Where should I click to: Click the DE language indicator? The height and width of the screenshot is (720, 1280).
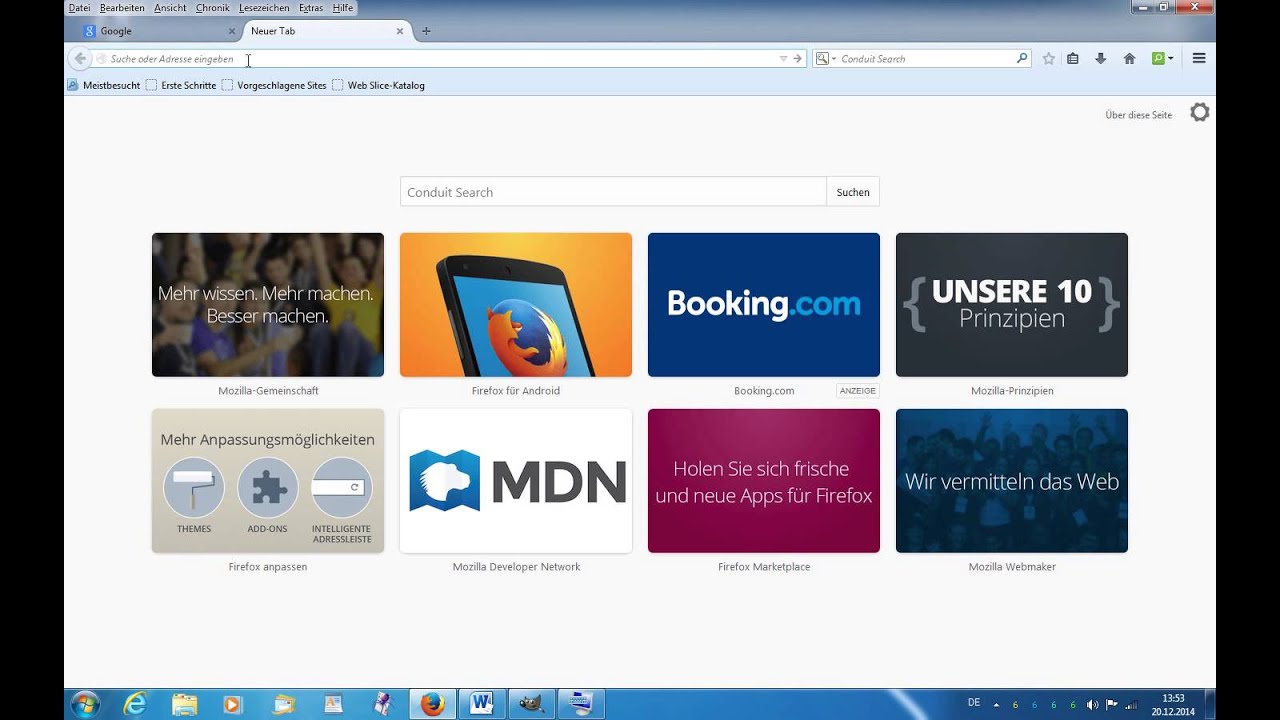pos(974,703)
